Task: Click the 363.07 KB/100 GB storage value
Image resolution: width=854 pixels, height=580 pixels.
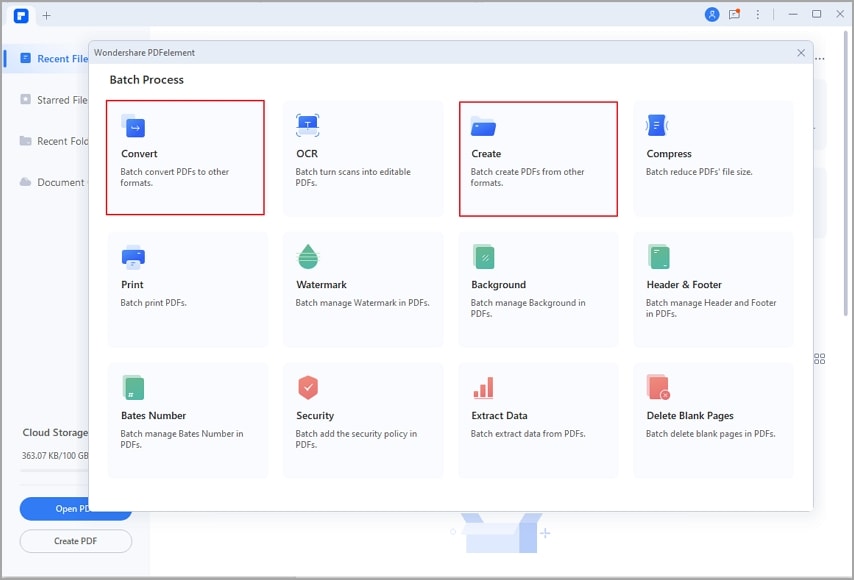Action: coord(55,456)
